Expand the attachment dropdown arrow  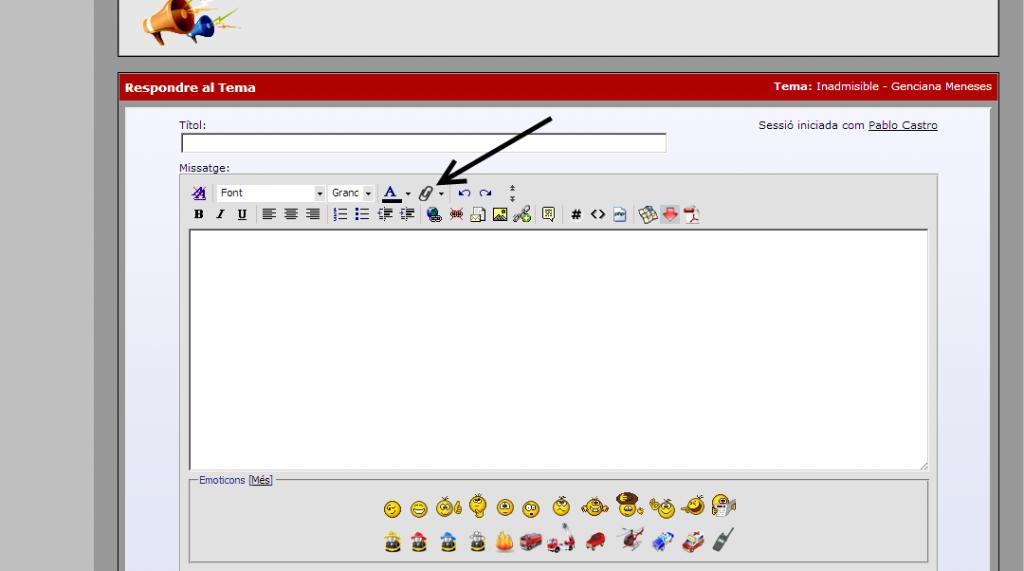(441, 194)
